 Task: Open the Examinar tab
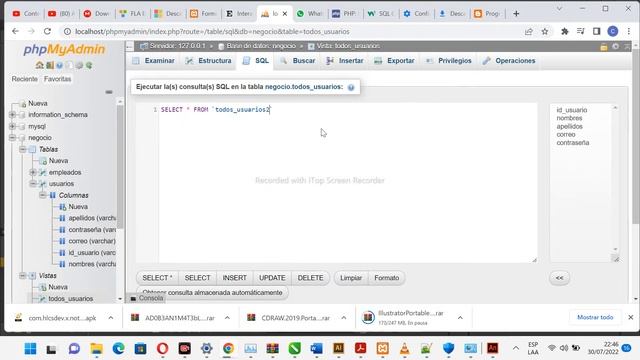click(153, 61)
